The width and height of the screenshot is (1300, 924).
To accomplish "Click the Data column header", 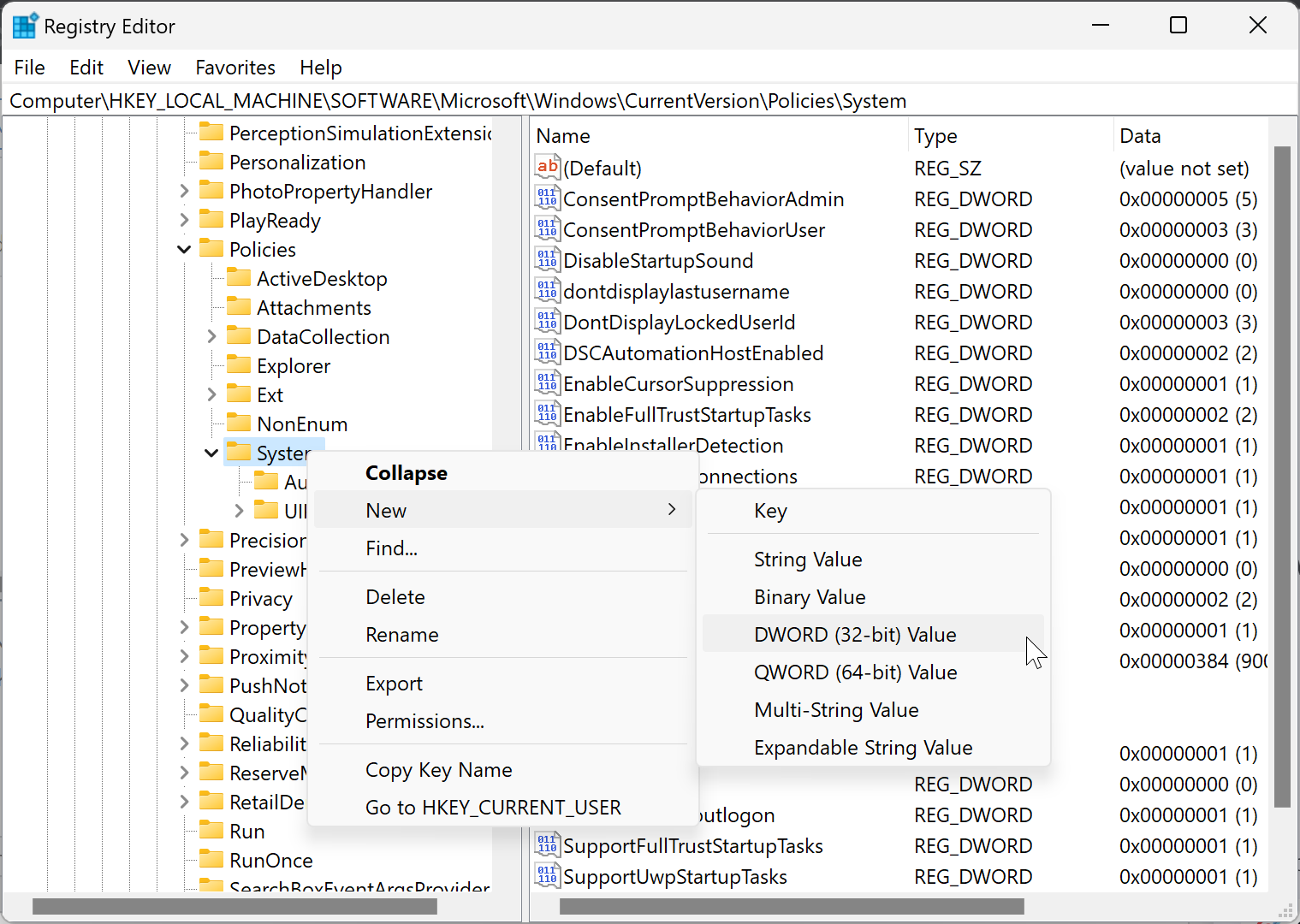I will coord(1190,136).
